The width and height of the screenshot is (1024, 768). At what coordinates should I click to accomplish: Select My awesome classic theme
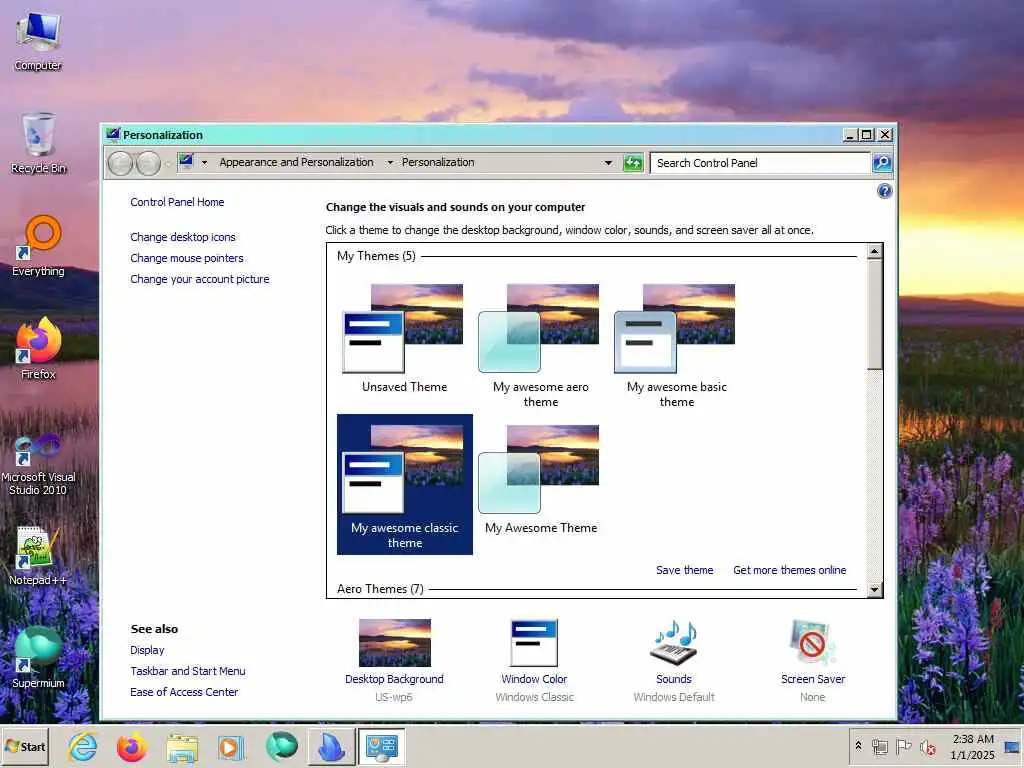click(405, 485)
